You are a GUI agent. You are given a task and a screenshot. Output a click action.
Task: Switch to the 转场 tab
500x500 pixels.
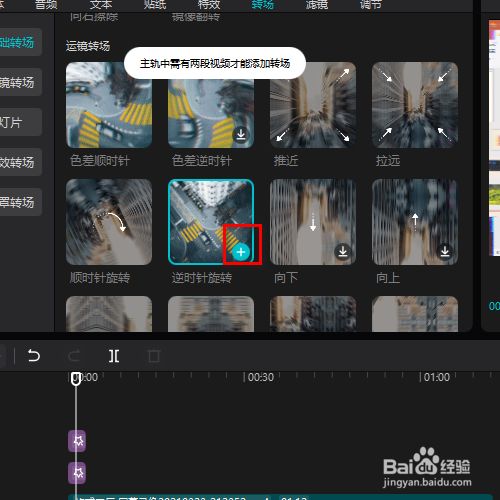tap(263, 5)
